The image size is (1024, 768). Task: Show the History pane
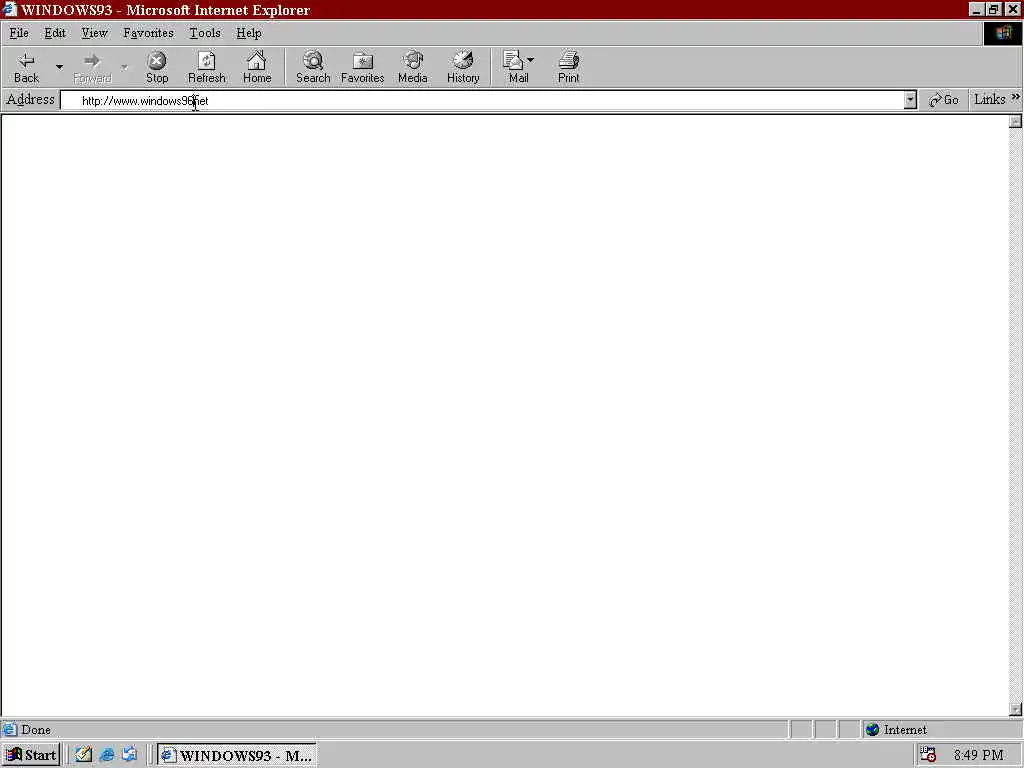tap(463, 67)
